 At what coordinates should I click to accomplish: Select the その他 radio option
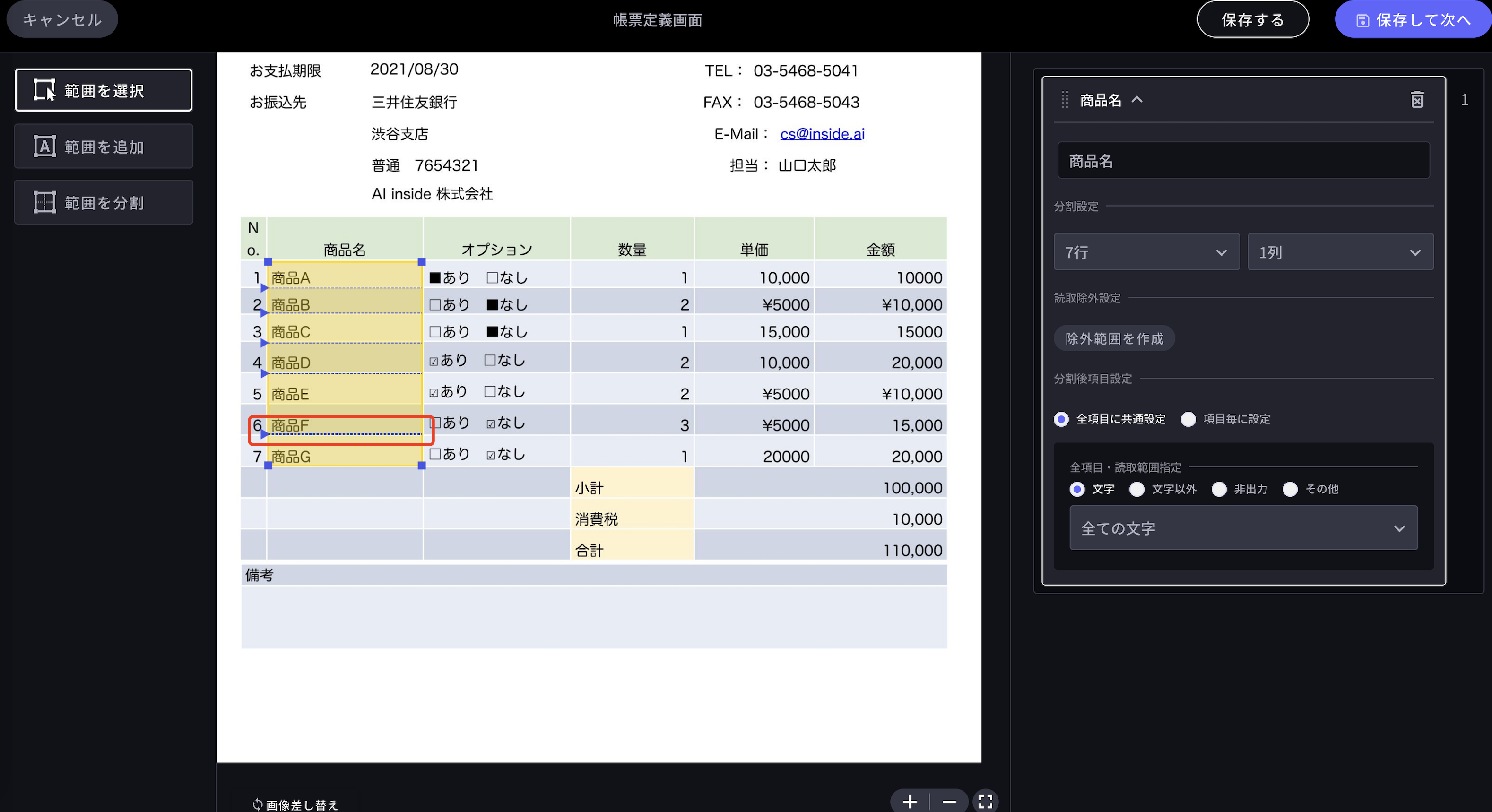pos(1290,489)
